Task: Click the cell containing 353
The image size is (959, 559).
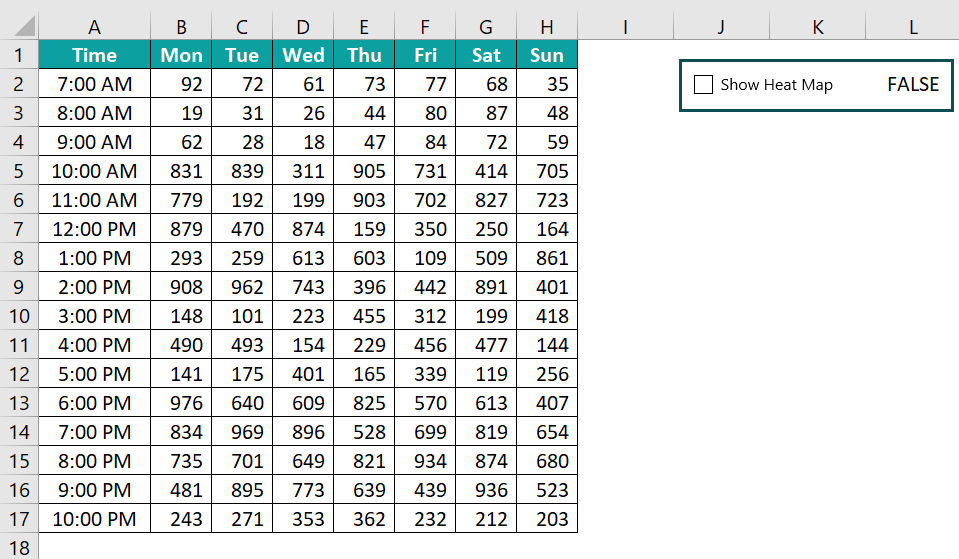Action: point(303,519)
